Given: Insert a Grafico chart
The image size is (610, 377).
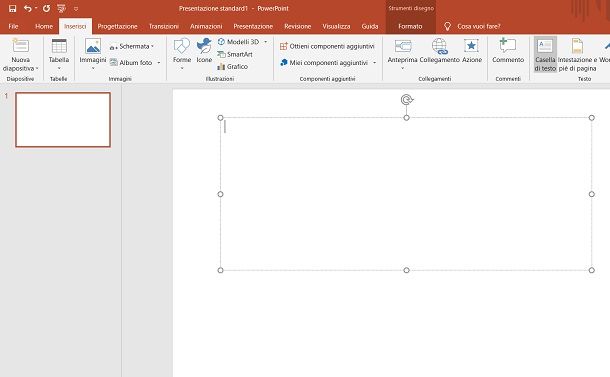Looking at the screenshot, I should click(x=233, y=67).
